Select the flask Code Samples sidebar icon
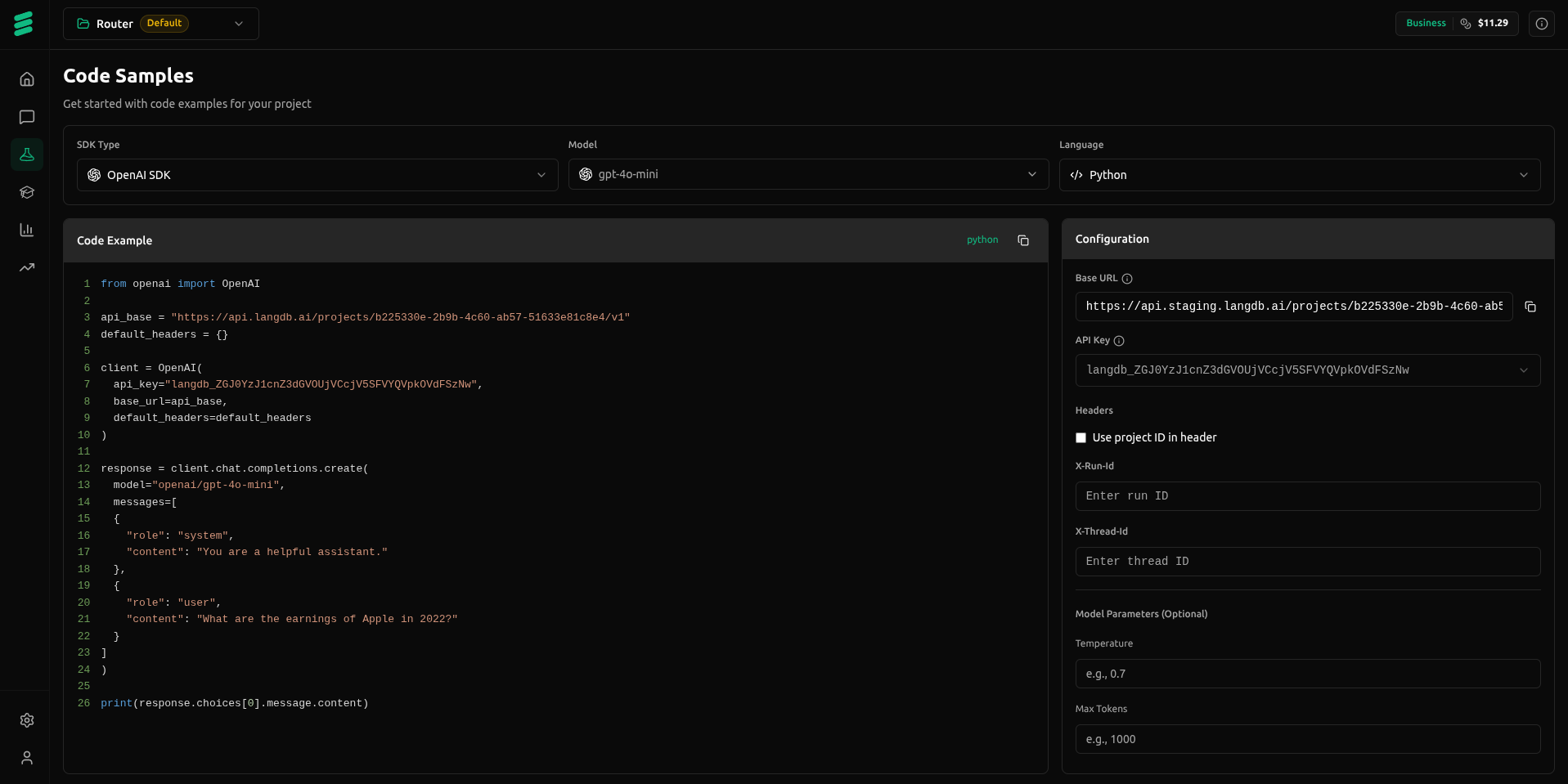 coord(27,155)
